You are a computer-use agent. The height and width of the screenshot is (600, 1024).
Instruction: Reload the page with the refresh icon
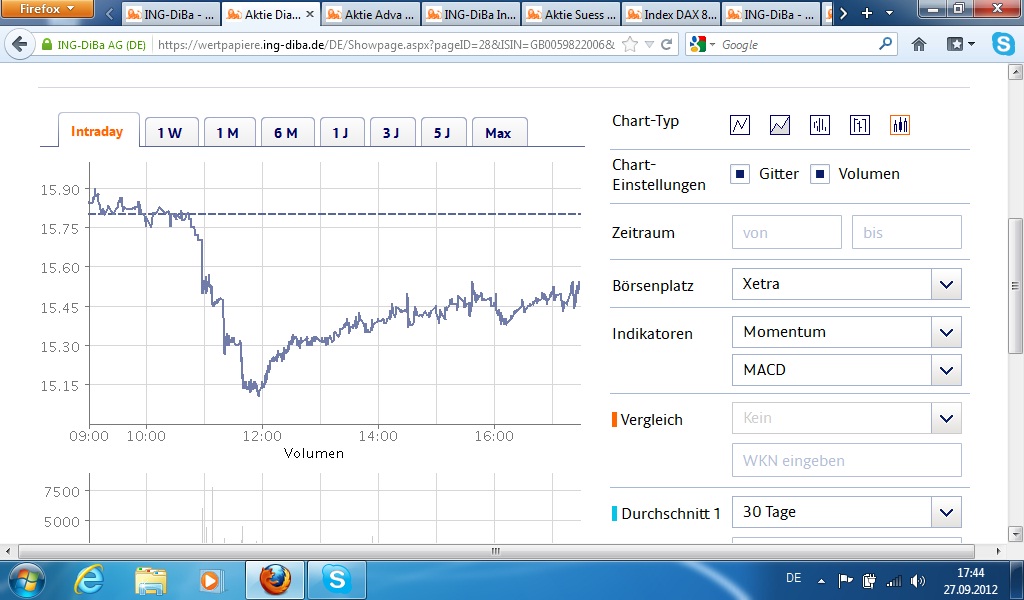pos(665,45)
